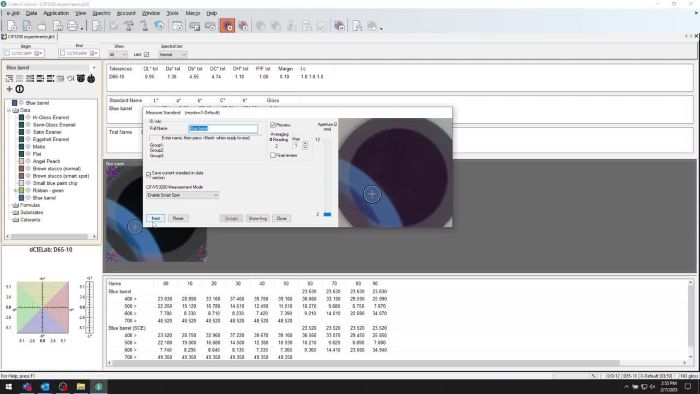This screenshot has width=700, height=394.
Task: Click the new job document toolbar icon
Action: point(12,26)
